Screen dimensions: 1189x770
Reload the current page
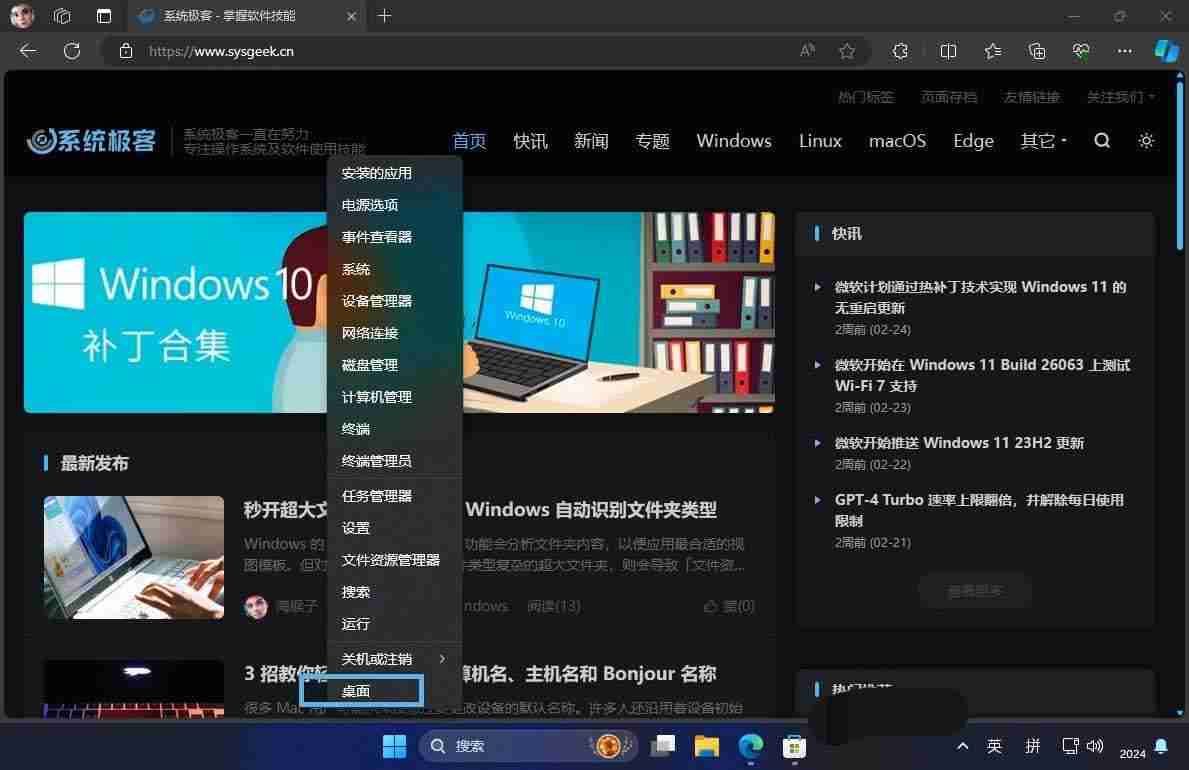click(71, 51)
